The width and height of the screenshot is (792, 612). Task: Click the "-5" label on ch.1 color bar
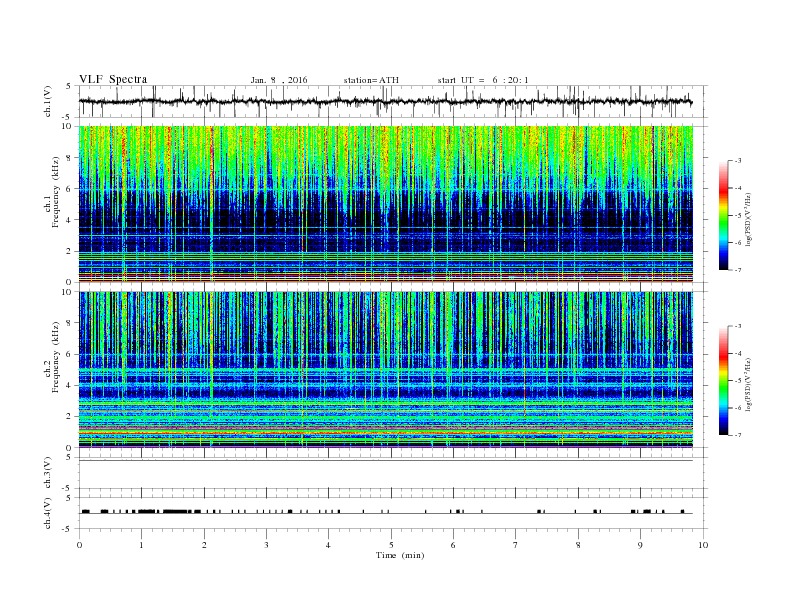(738, 216)
